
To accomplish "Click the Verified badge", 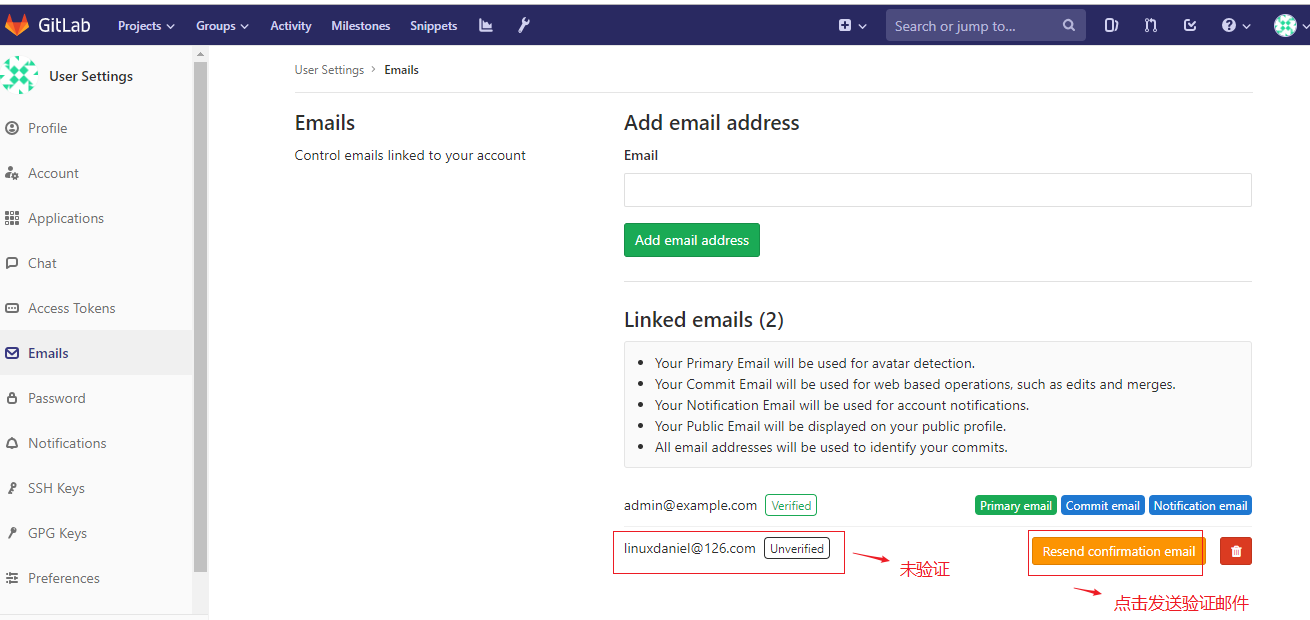I will click(x=791, y=505).
